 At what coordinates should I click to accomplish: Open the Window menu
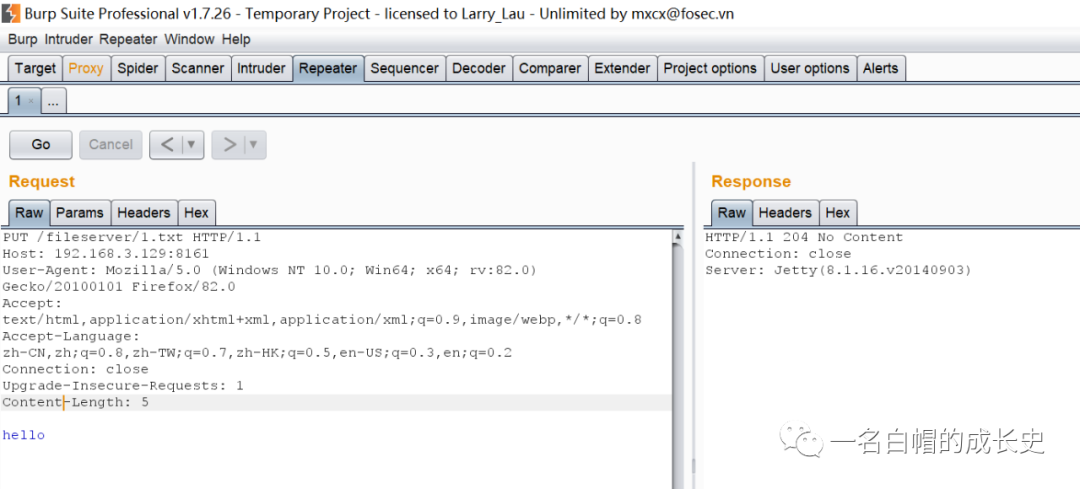pos(189,39)
